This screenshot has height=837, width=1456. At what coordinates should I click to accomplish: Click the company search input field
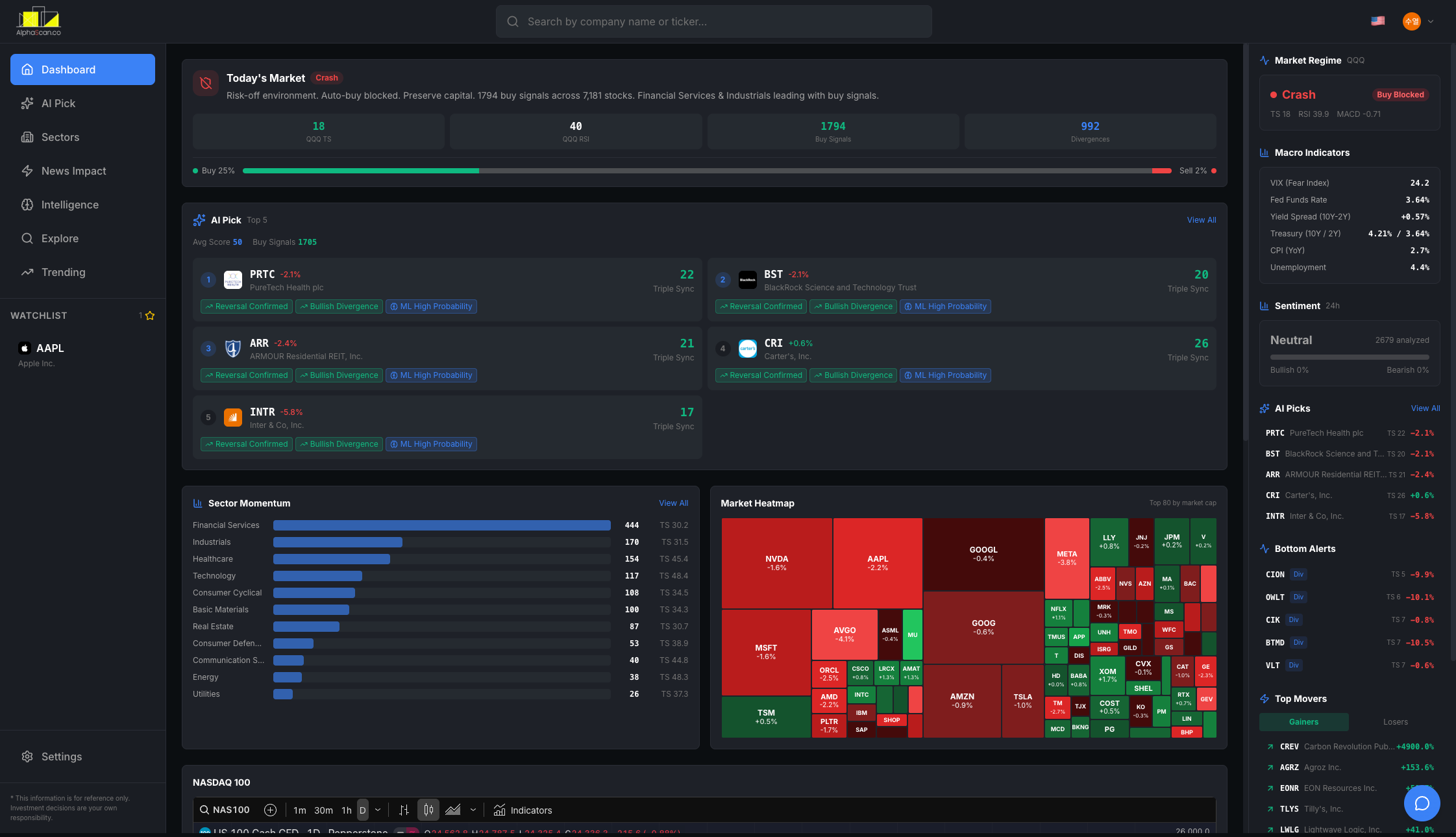[714, 21]
